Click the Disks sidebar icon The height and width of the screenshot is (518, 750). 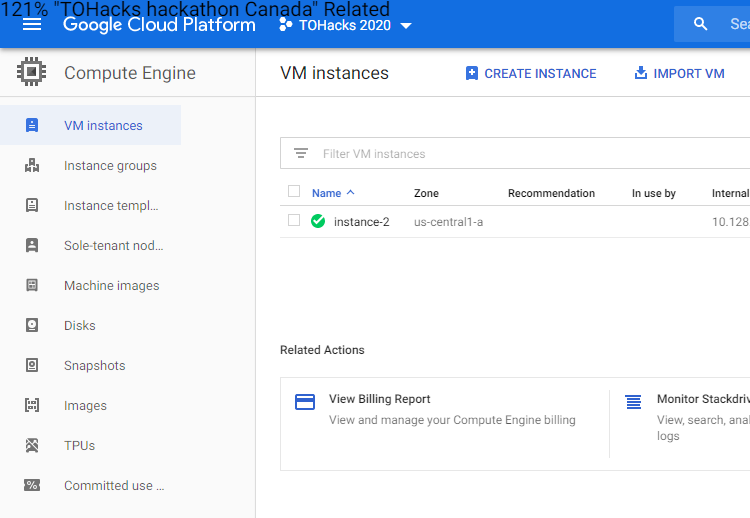coord(32,326)
